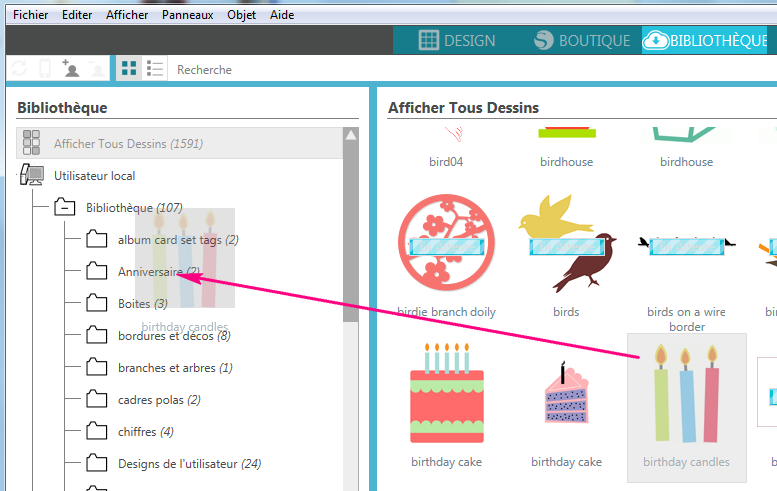Click folder icon beside bordures et décos
Image resolution: width=777 pixels, height=491 pixels.
[x=97, y=335]
